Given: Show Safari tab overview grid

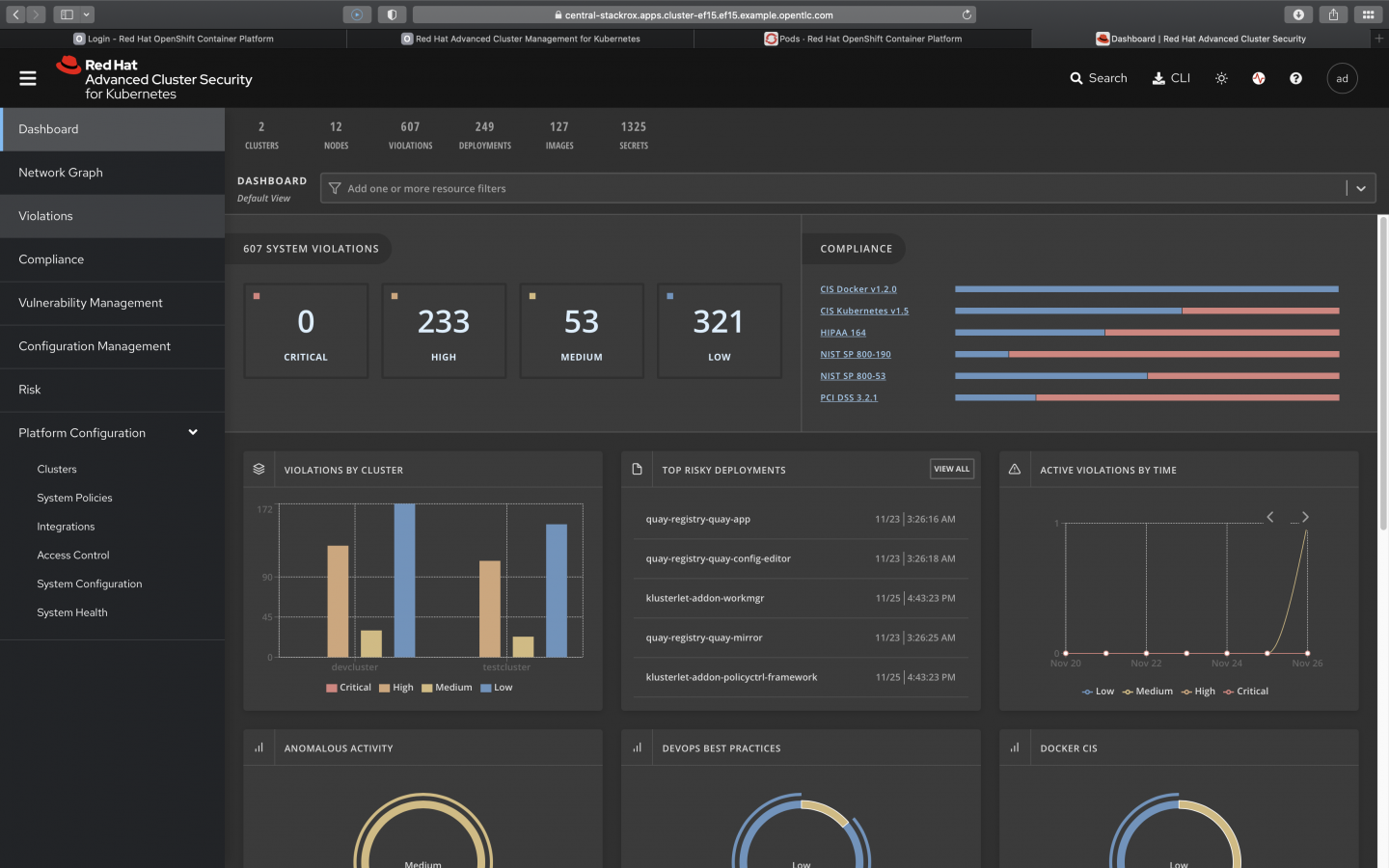Looking at the screenshot, I should (1368, 14).
